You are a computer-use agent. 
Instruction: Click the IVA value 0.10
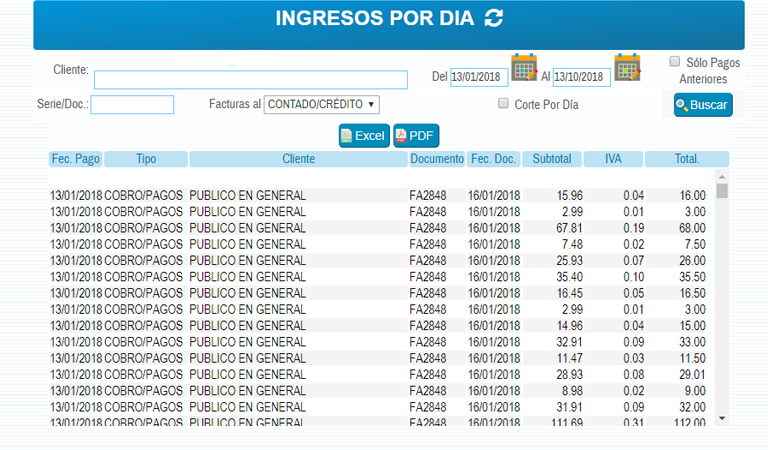tap(633, 277)
